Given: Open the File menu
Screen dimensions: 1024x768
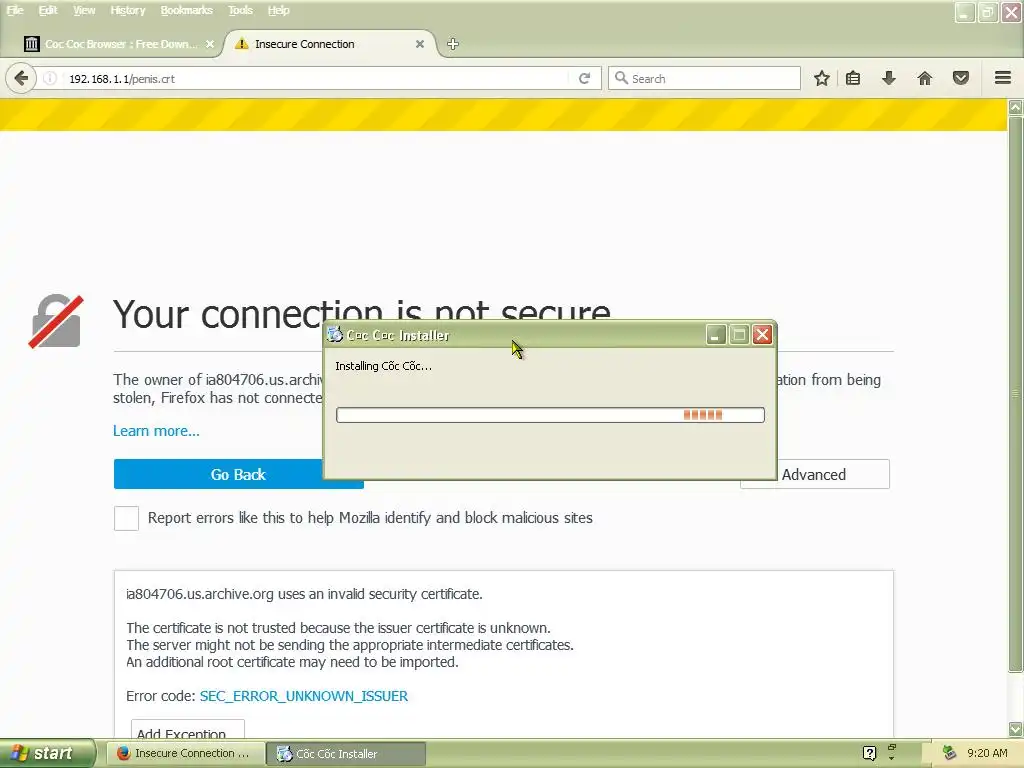Looking at the screenshot, I should pyautogui.click(x=15, y=10).
